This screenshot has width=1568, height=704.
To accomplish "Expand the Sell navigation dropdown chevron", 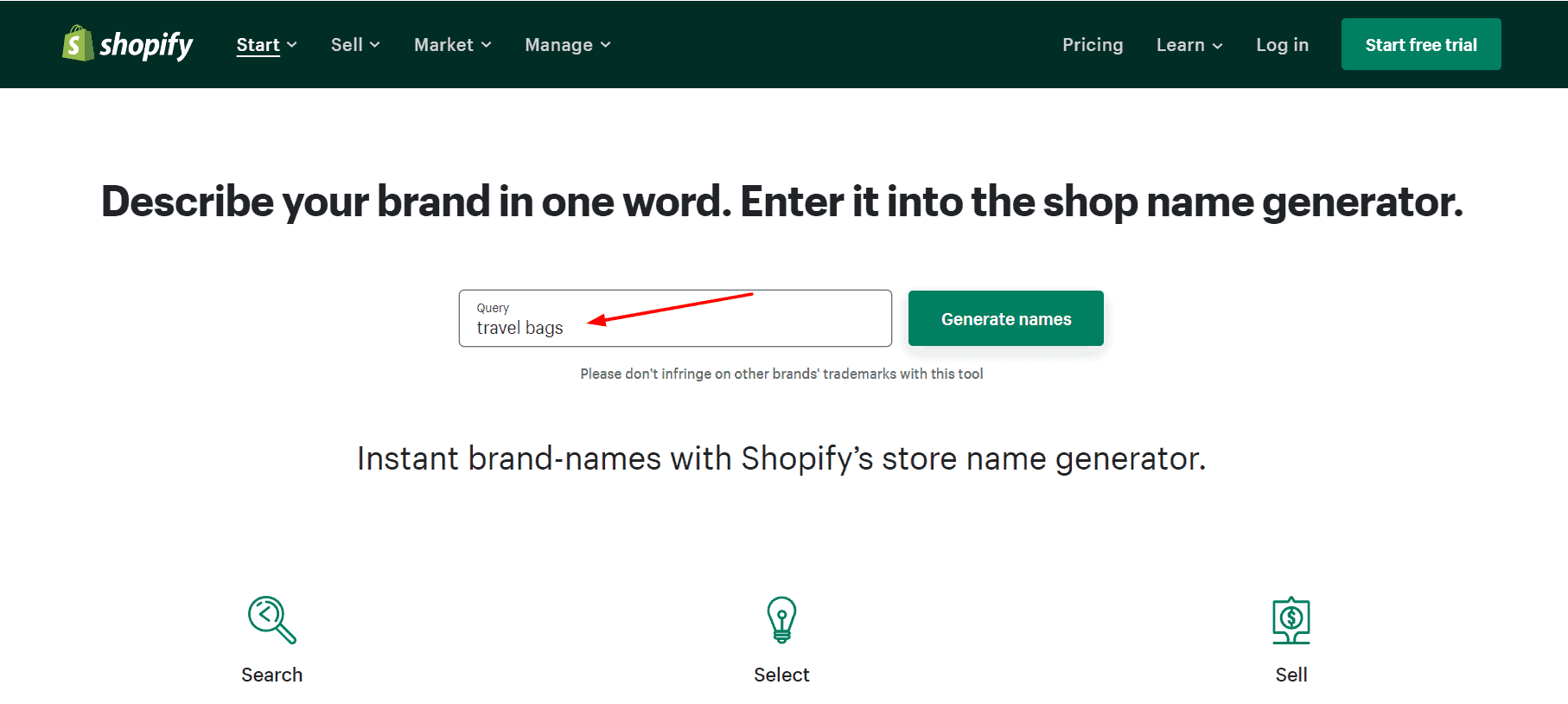I will pos(375,45).
